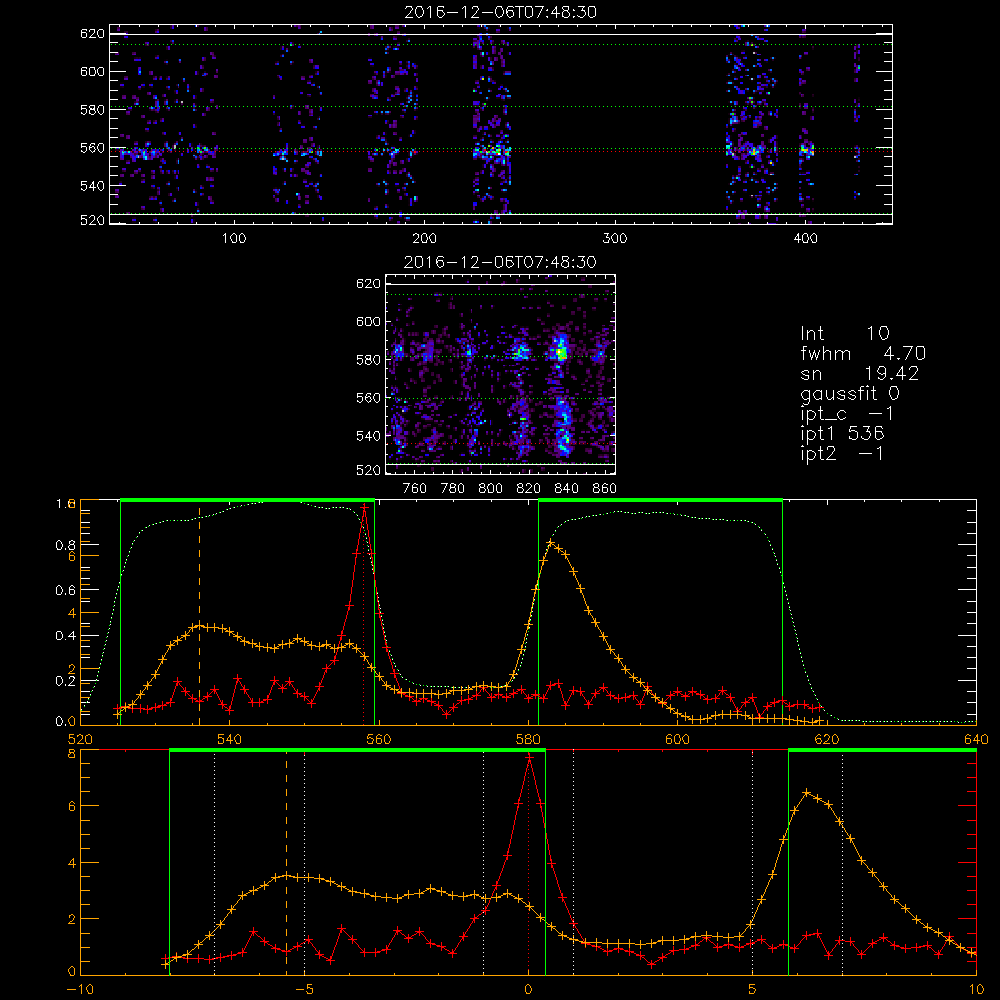Click the orange peak near 6 in bottom plot

tap(807, 792)
